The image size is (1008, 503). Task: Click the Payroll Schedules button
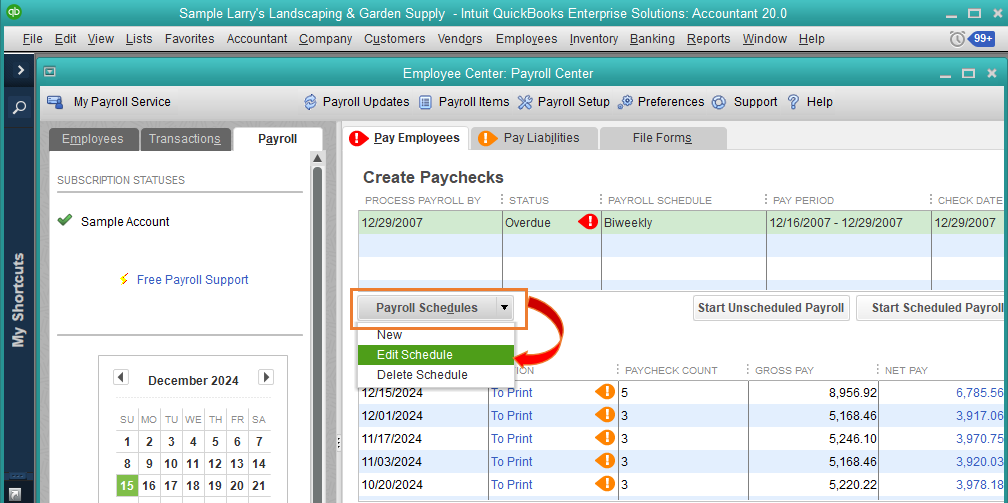(x=427, y=308)
